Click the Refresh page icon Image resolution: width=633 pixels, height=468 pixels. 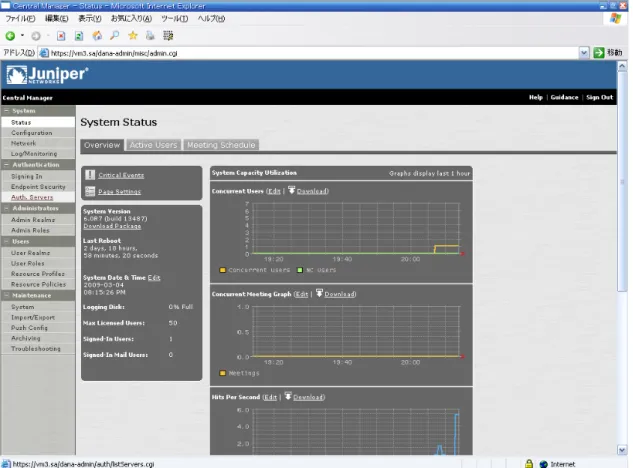coord(79,36)
